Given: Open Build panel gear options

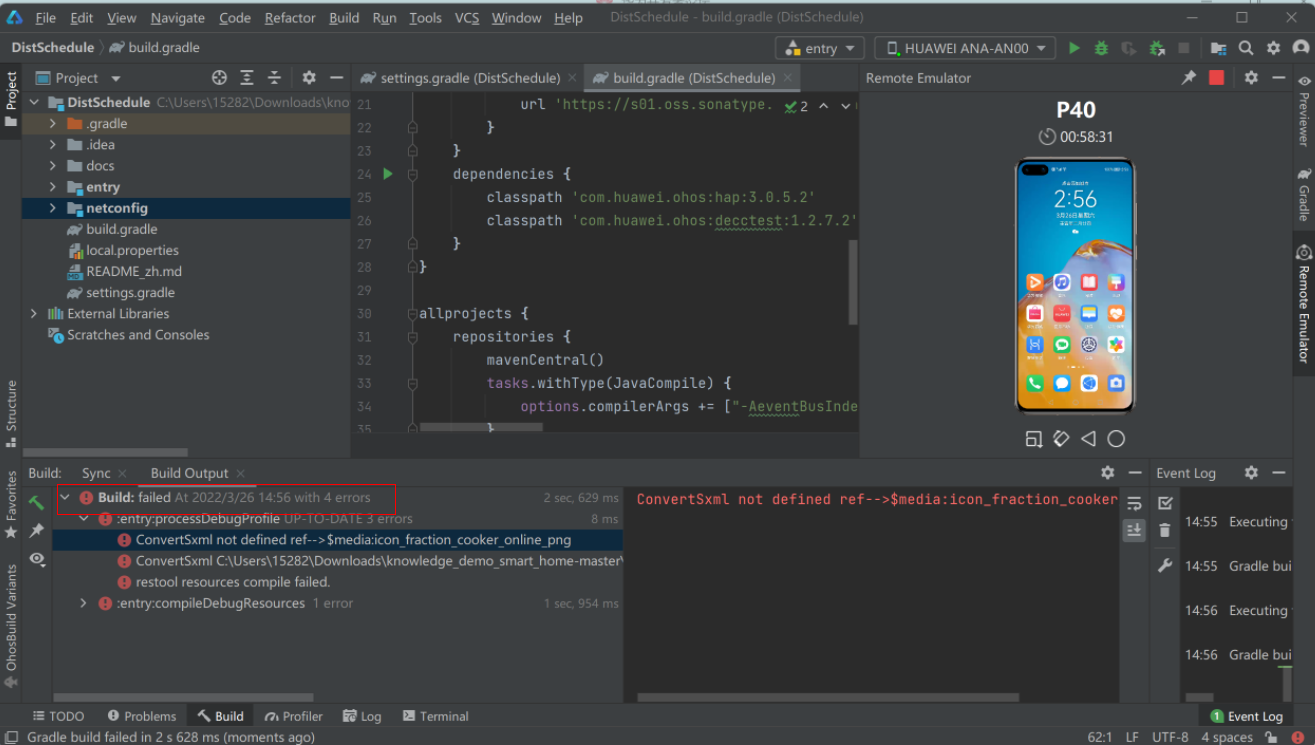Looking at the screenshot, I should tap(1107, 473).
